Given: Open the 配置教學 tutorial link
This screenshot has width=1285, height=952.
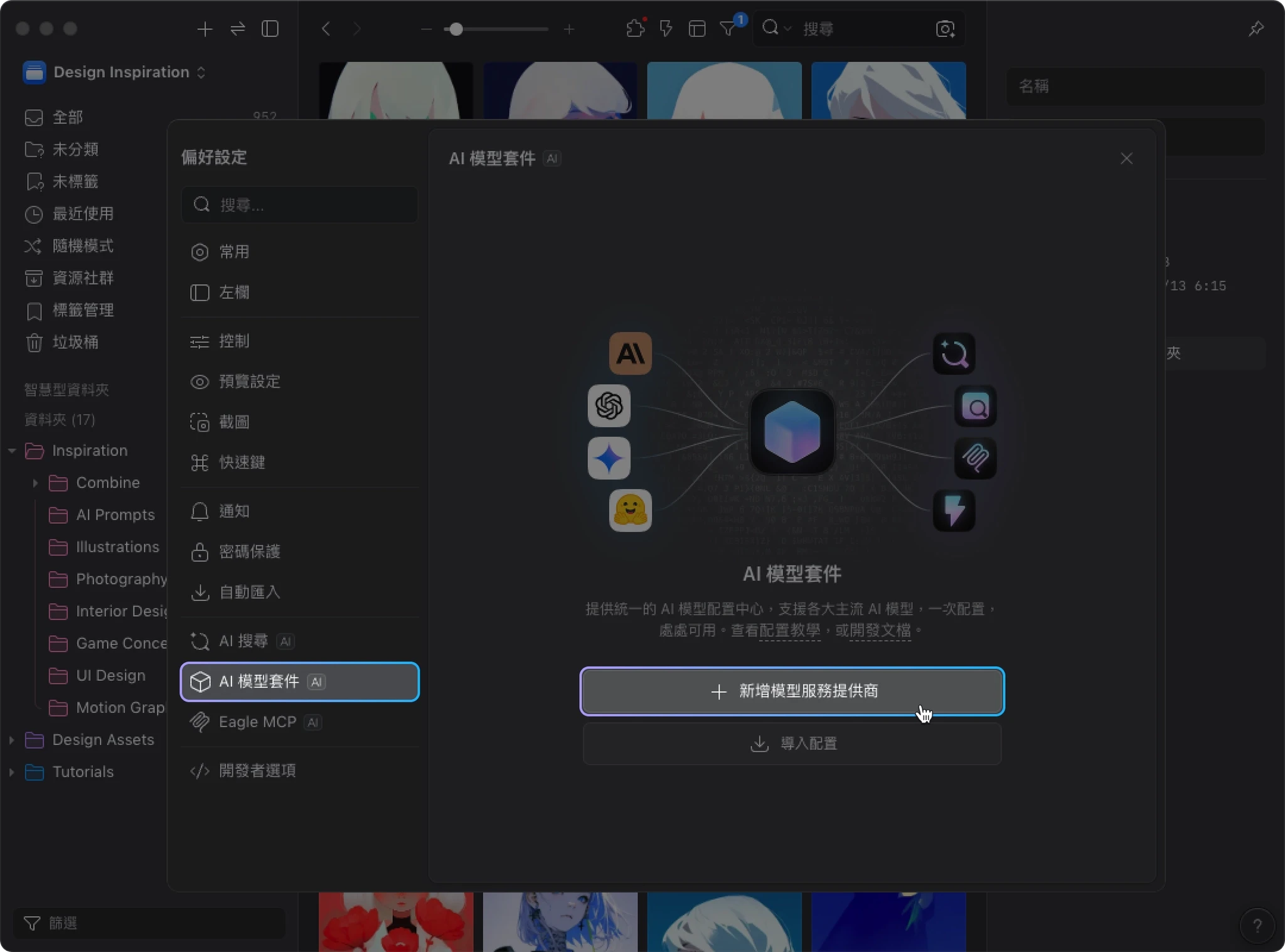Looking at the screenshot, I should [789, 630].
